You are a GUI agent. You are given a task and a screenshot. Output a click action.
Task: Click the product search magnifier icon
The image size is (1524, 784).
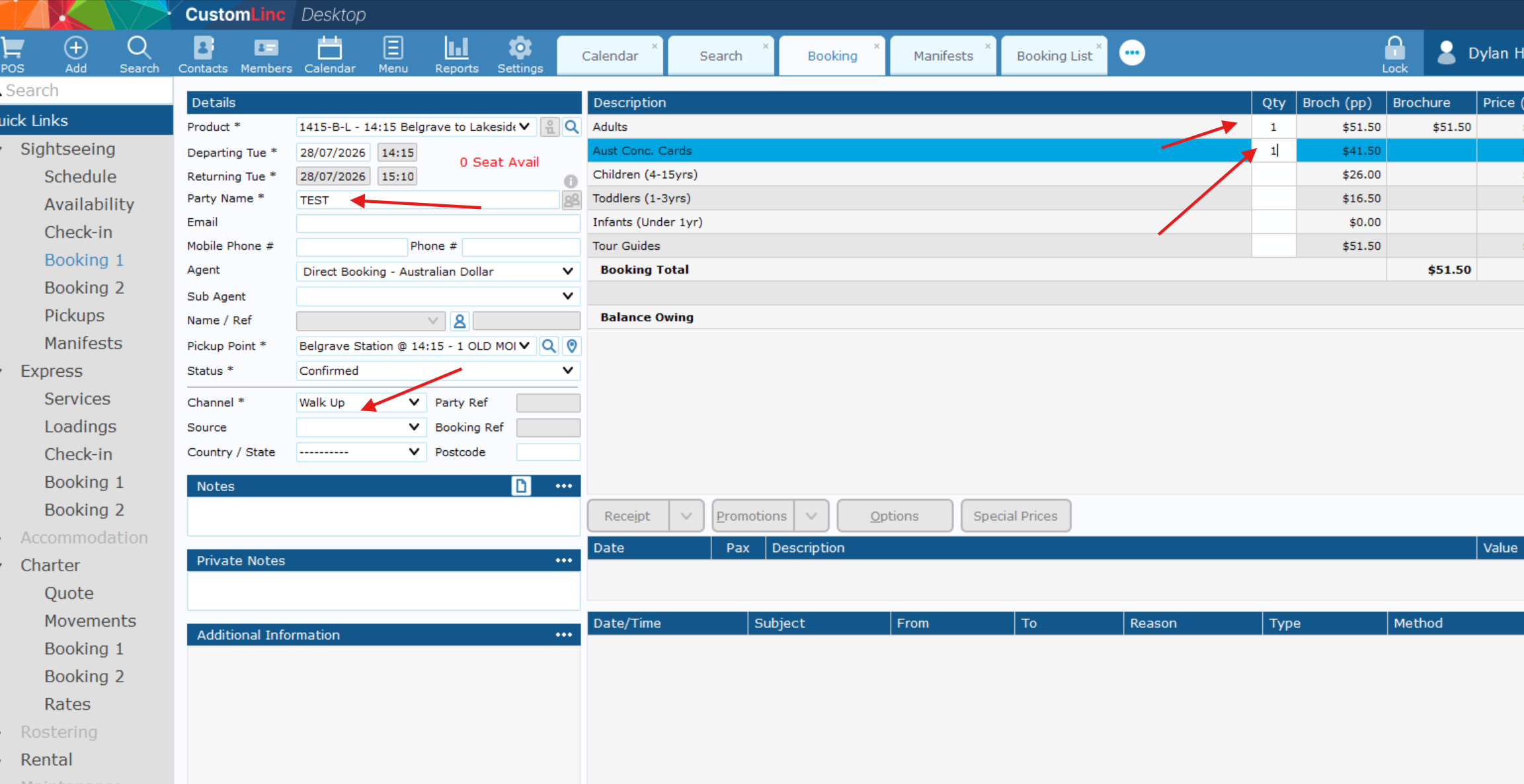pyautogui.click(x=572, y=127)
